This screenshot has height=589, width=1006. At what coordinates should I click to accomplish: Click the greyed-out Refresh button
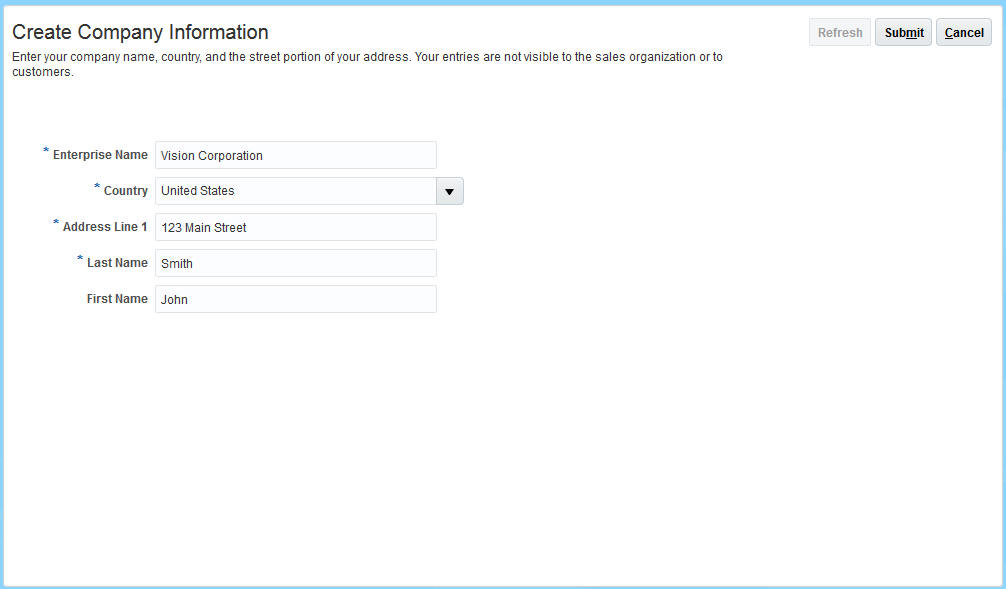tap(839, 33)
